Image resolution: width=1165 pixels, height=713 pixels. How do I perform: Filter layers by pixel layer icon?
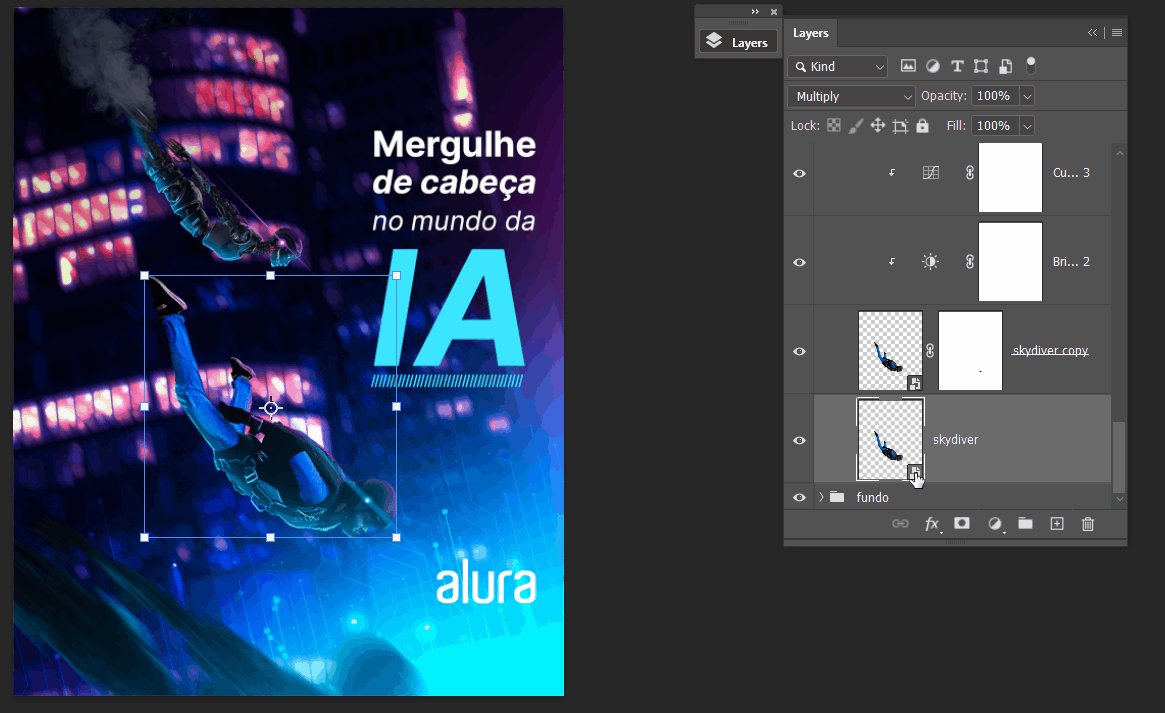pos(908,66)
